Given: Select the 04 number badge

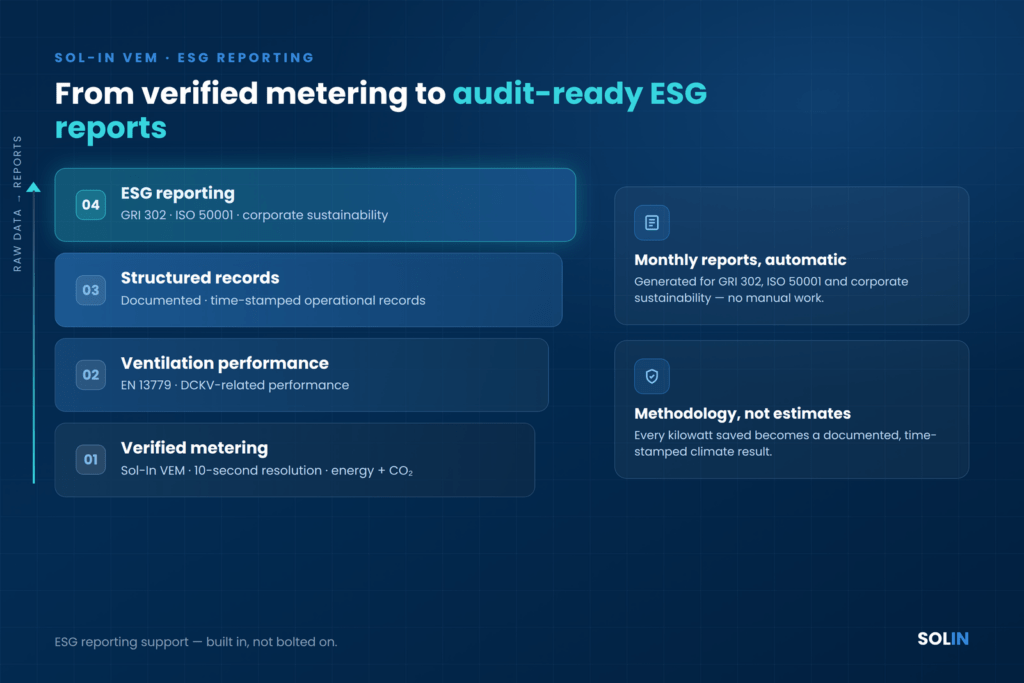Looking at the screenshot, I should coord(91,205).
